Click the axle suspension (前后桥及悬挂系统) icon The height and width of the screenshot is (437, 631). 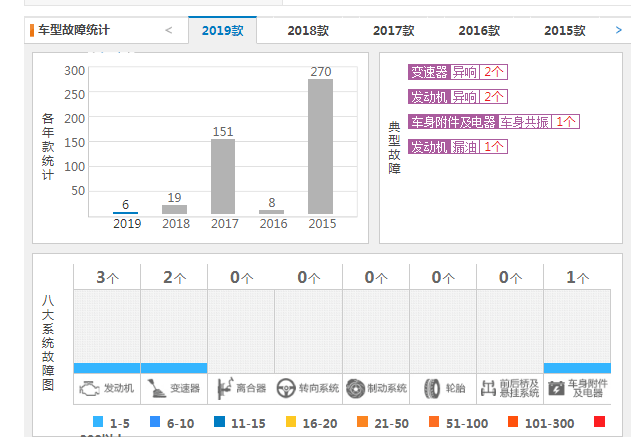click(489, 389)
